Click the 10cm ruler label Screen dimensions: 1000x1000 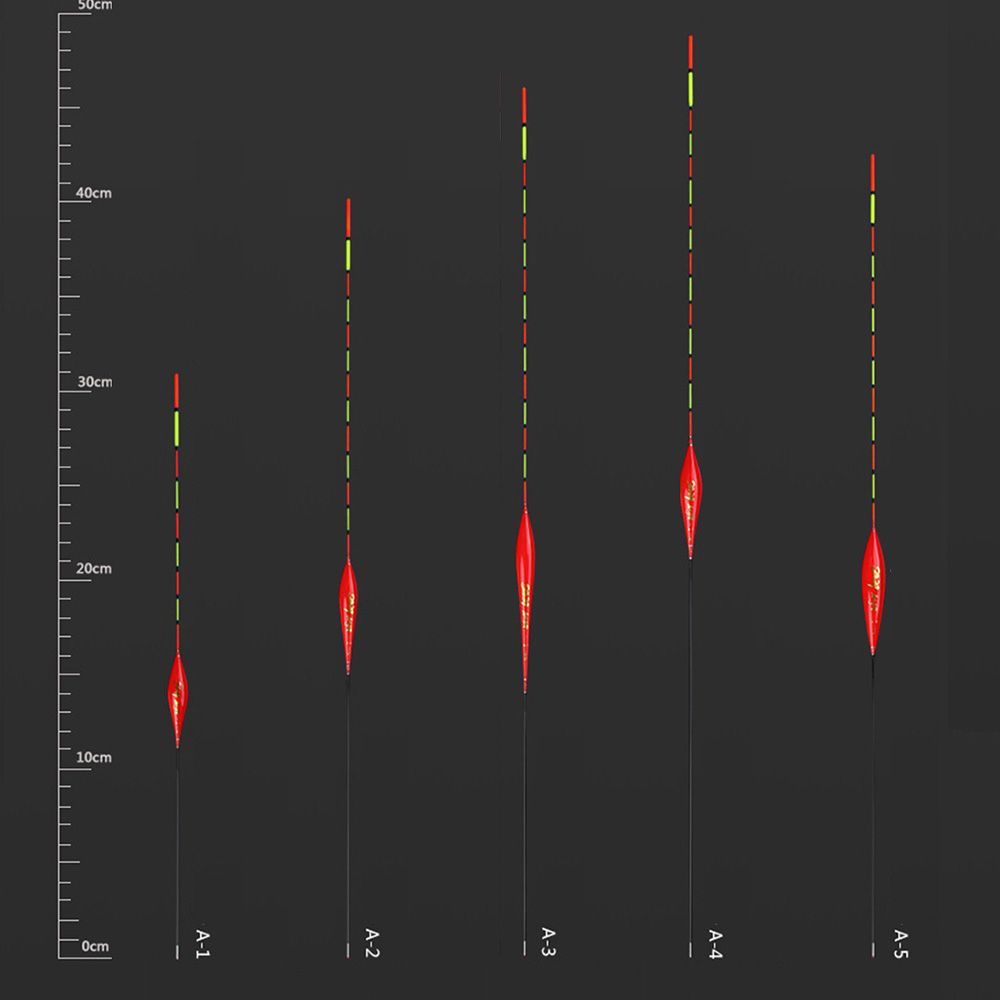click(x=95, y=757)
